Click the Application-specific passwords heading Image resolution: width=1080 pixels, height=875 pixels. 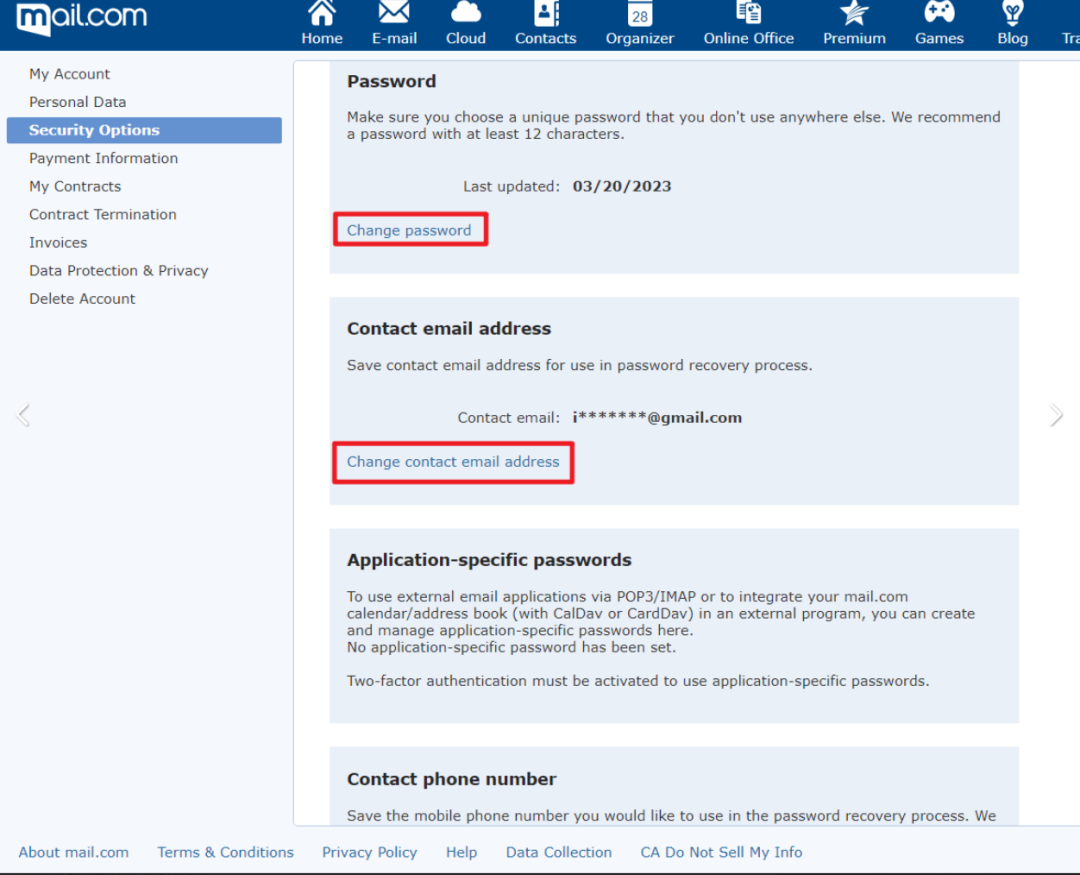489,560
